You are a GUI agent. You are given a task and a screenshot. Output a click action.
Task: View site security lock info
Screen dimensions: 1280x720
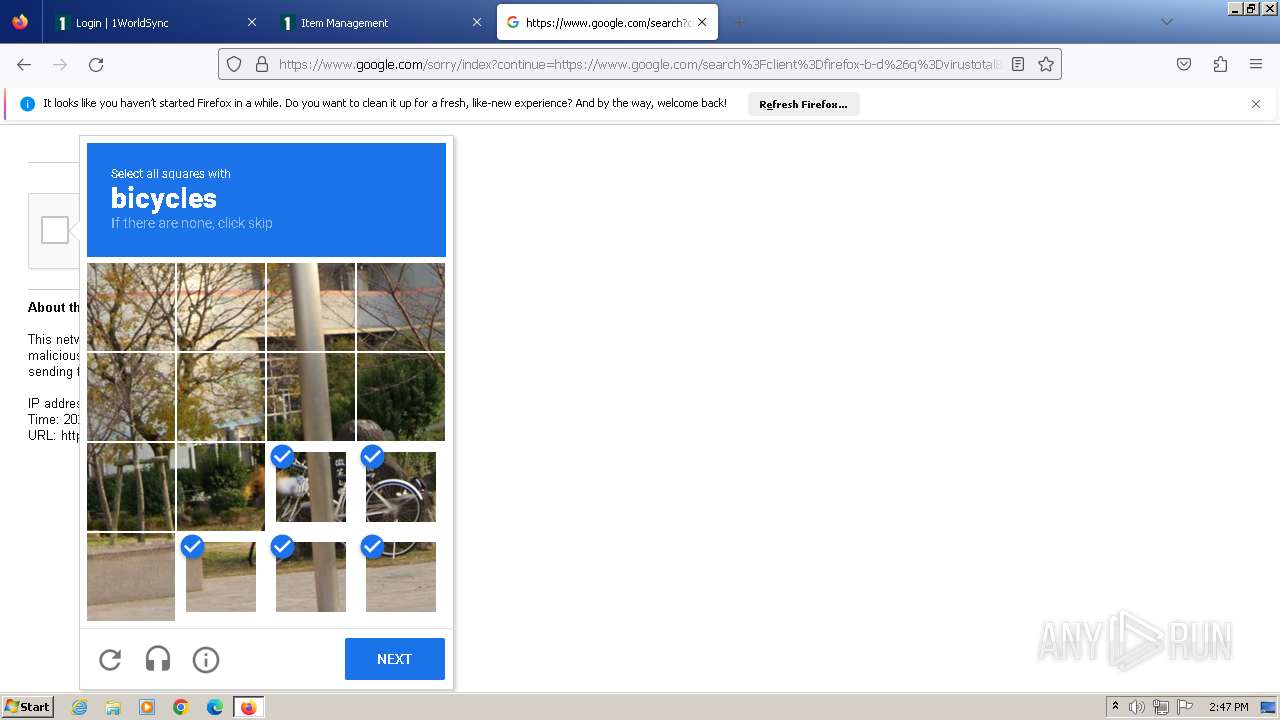tap(262, 64)
